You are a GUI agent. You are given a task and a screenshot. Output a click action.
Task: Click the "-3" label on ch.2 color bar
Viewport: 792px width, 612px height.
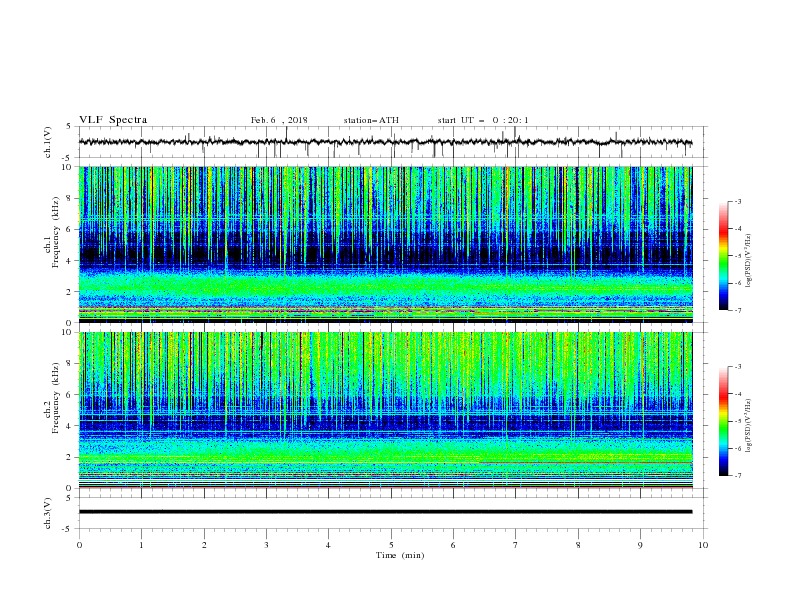coord(737,367)
